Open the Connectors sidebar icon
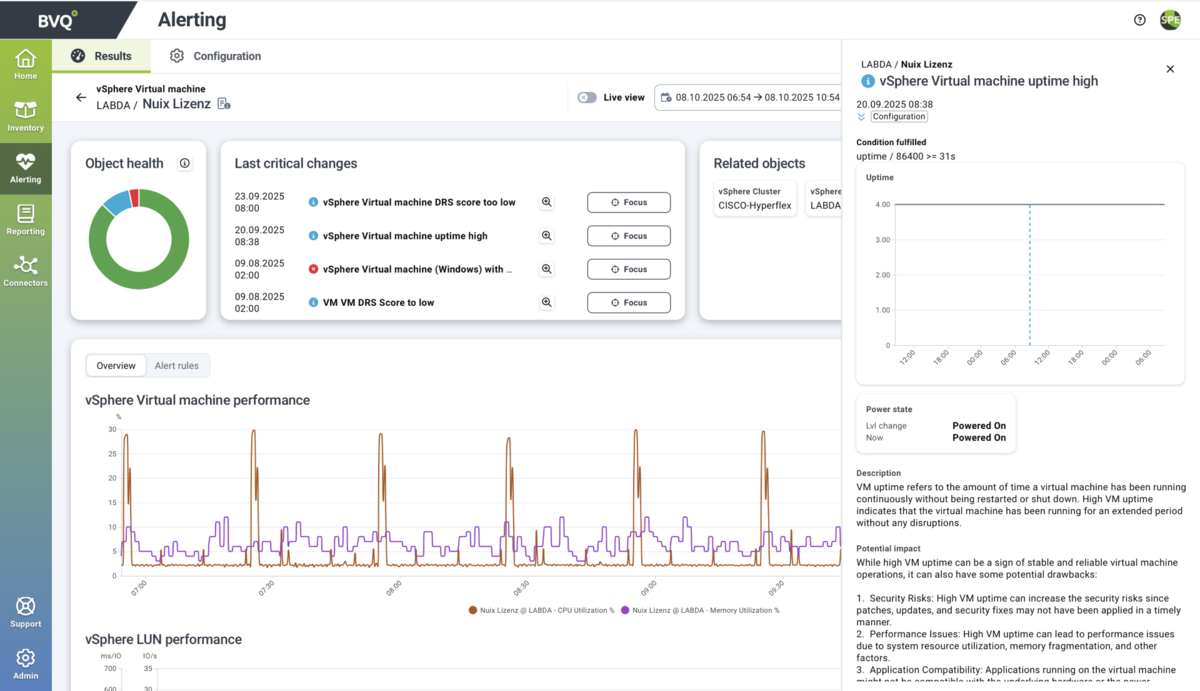The height and width of the screenshot is (691, 1200). 25,270
